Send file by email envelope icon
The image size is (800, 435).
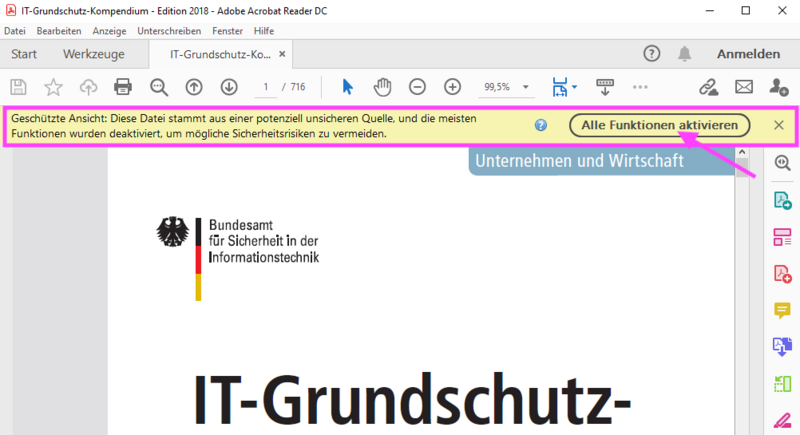(744, 87)
